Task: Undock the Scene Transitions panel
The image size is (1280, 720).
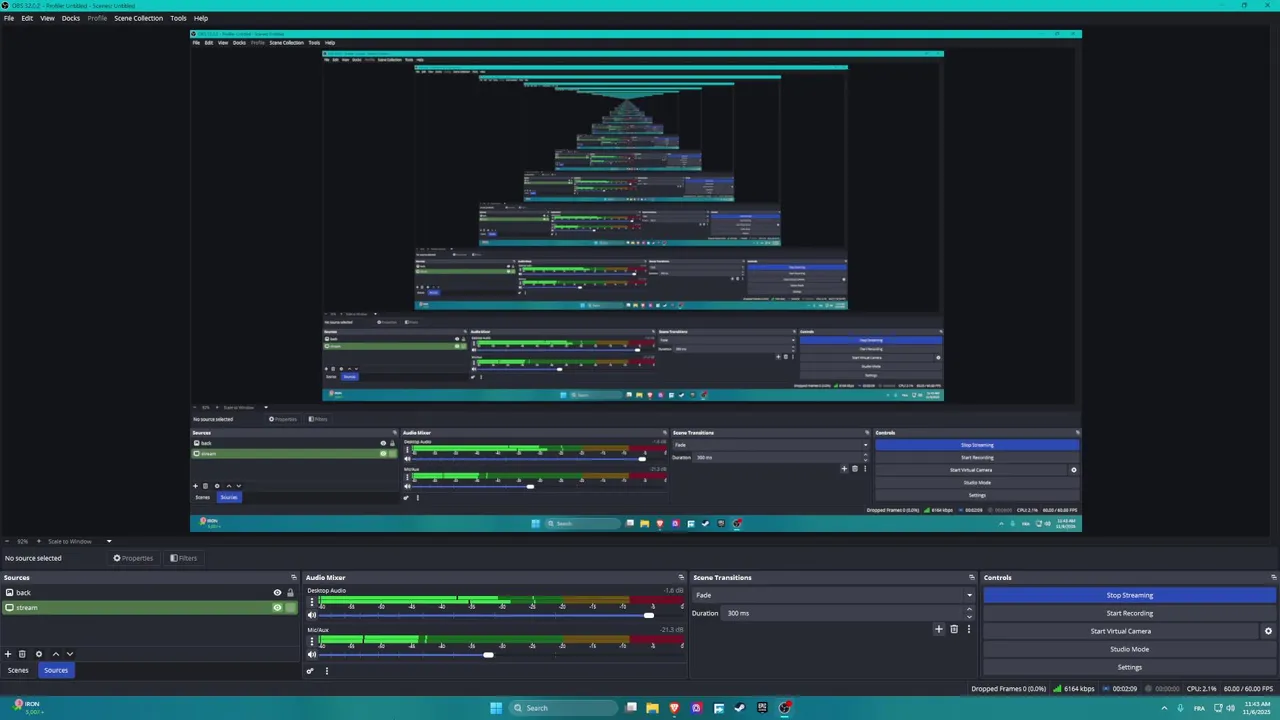Action: point(971,577)
